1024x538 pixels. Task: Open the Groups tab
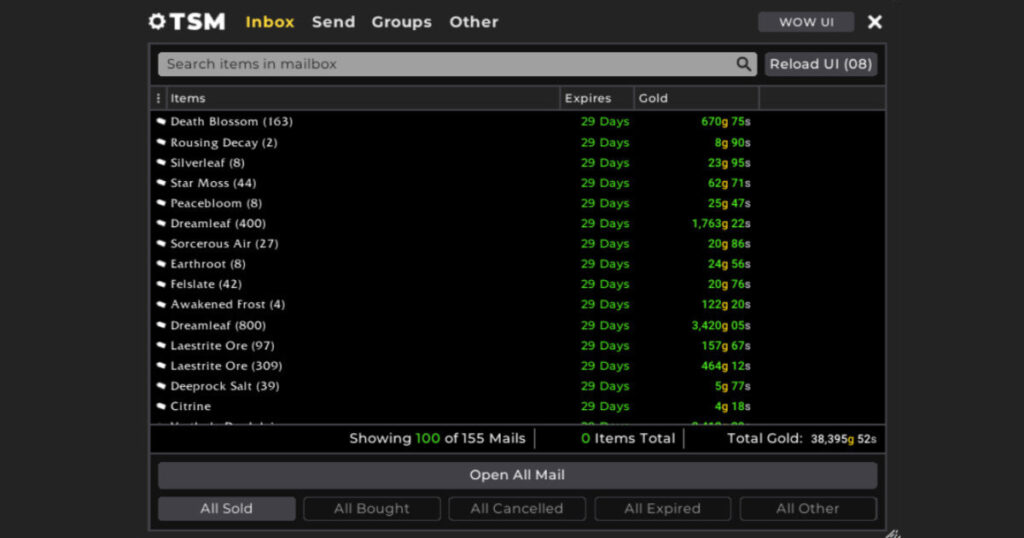tap(401, 22)
